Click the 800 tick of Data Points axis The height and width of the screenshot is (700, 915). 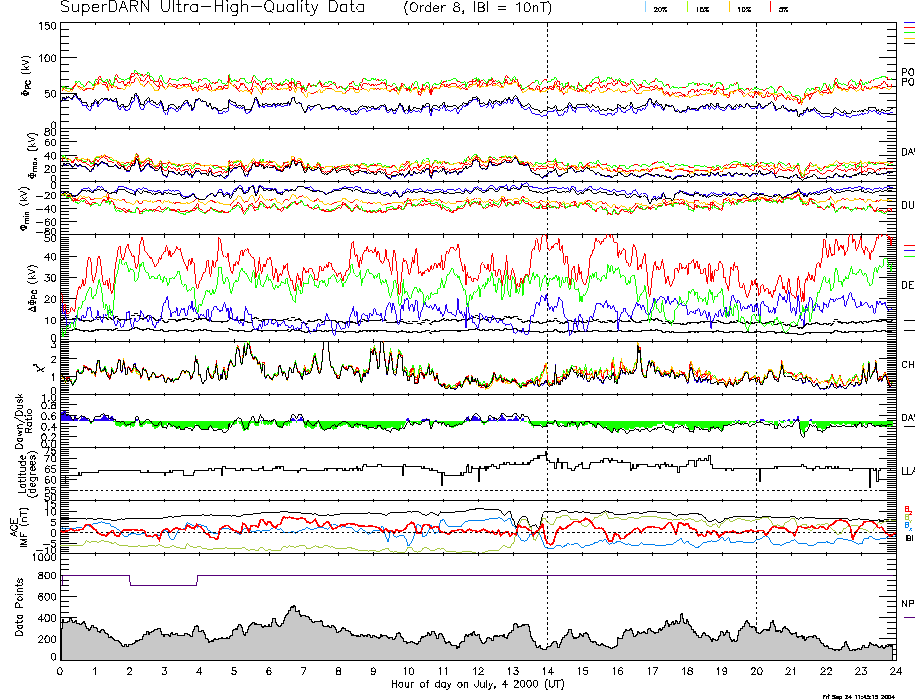tap(47, 576)
